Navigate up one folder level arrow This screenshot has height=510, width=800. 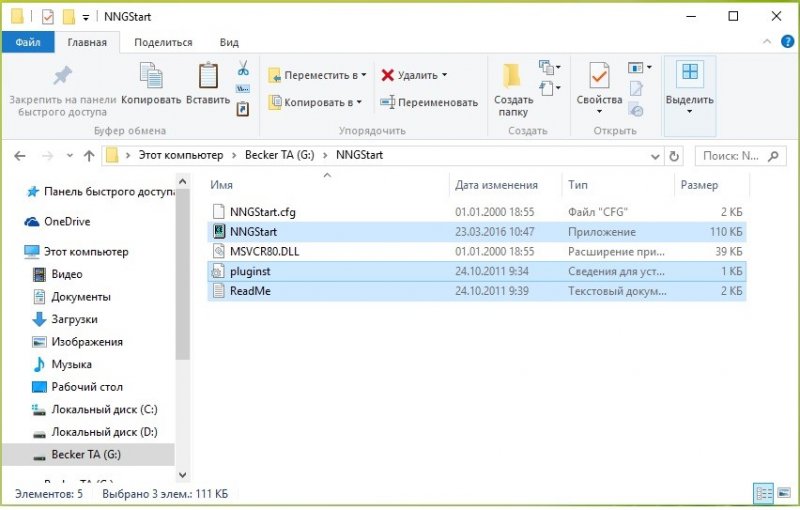click(x=89, y=156)
